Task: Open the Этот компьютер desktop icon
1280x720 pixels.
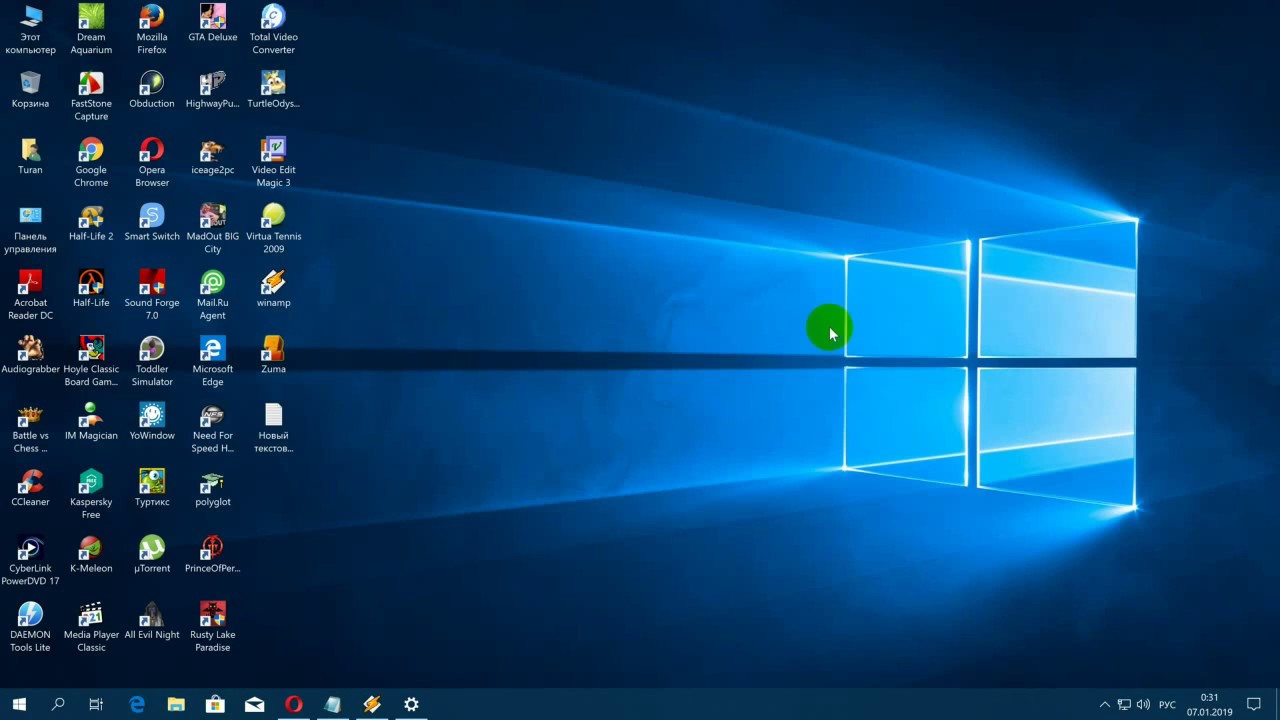Action: (30, 29)
